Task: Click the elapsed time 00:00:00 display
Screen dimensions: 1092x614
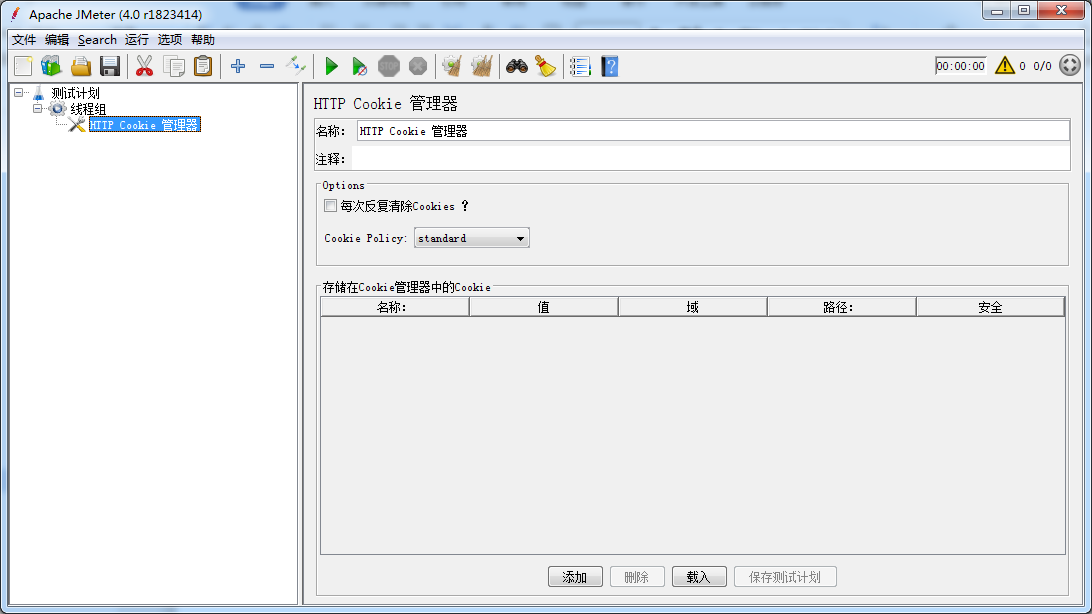Action: [960, 65]
